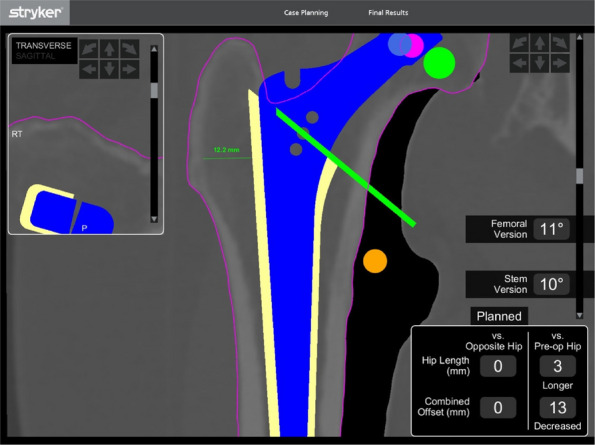Click Hip Length vs. Opposite Hip value 0
Image resolution: width=595 pixels, height=445 pixels.
pyautogui.click(x=498, y=366)
